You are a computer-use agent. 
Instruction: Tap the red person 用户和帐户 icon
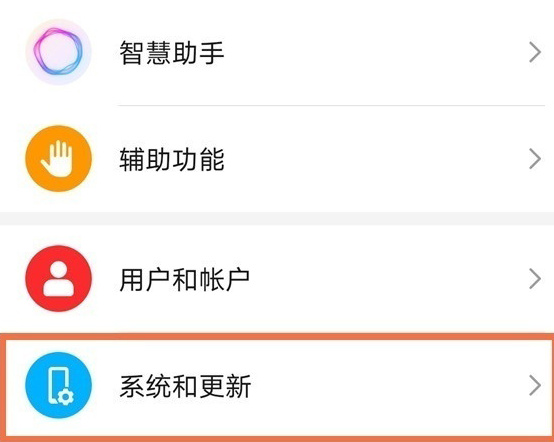pyautogui.click(x=58, y=279)
